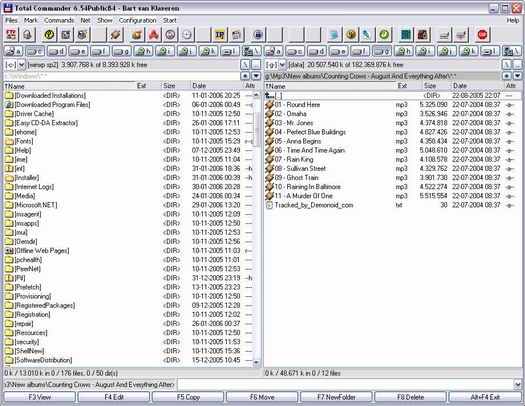
Task: Open the Show menu
Action: click(105, 20)
